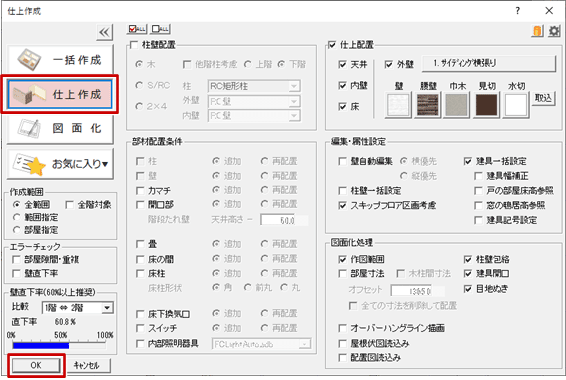Viewport: 566px width, 380px height.
Task: Enable the 戸の部屋床高参照 checkbox
Action: pos(478,191)
